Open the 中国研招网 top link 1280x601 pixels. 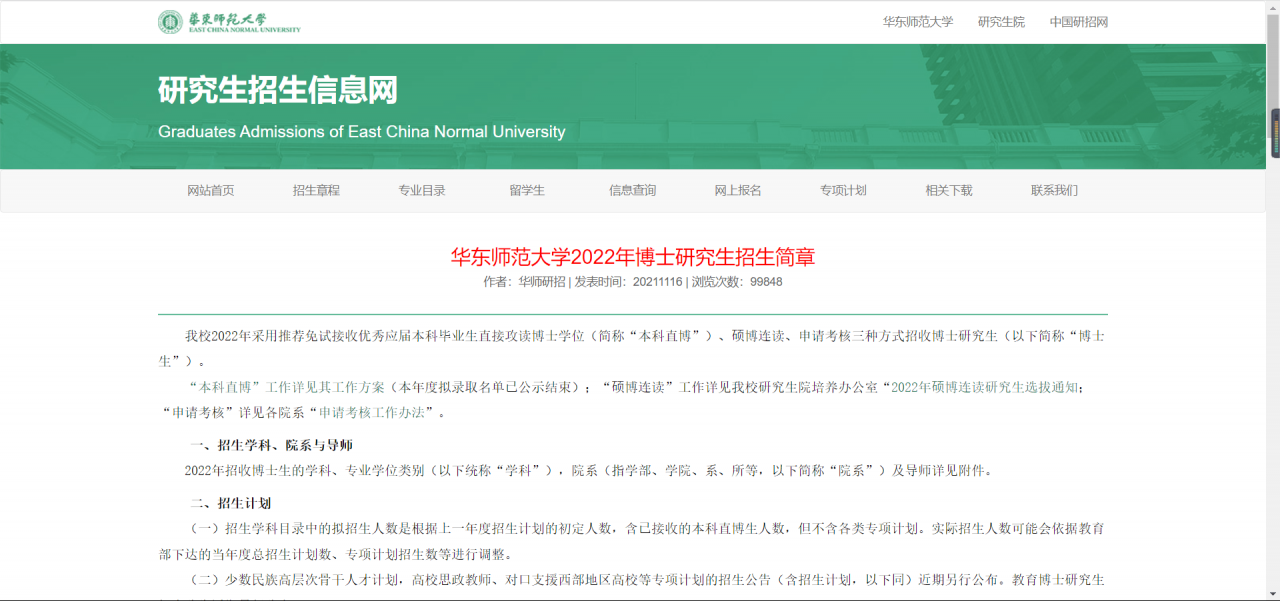point(1079,22)
